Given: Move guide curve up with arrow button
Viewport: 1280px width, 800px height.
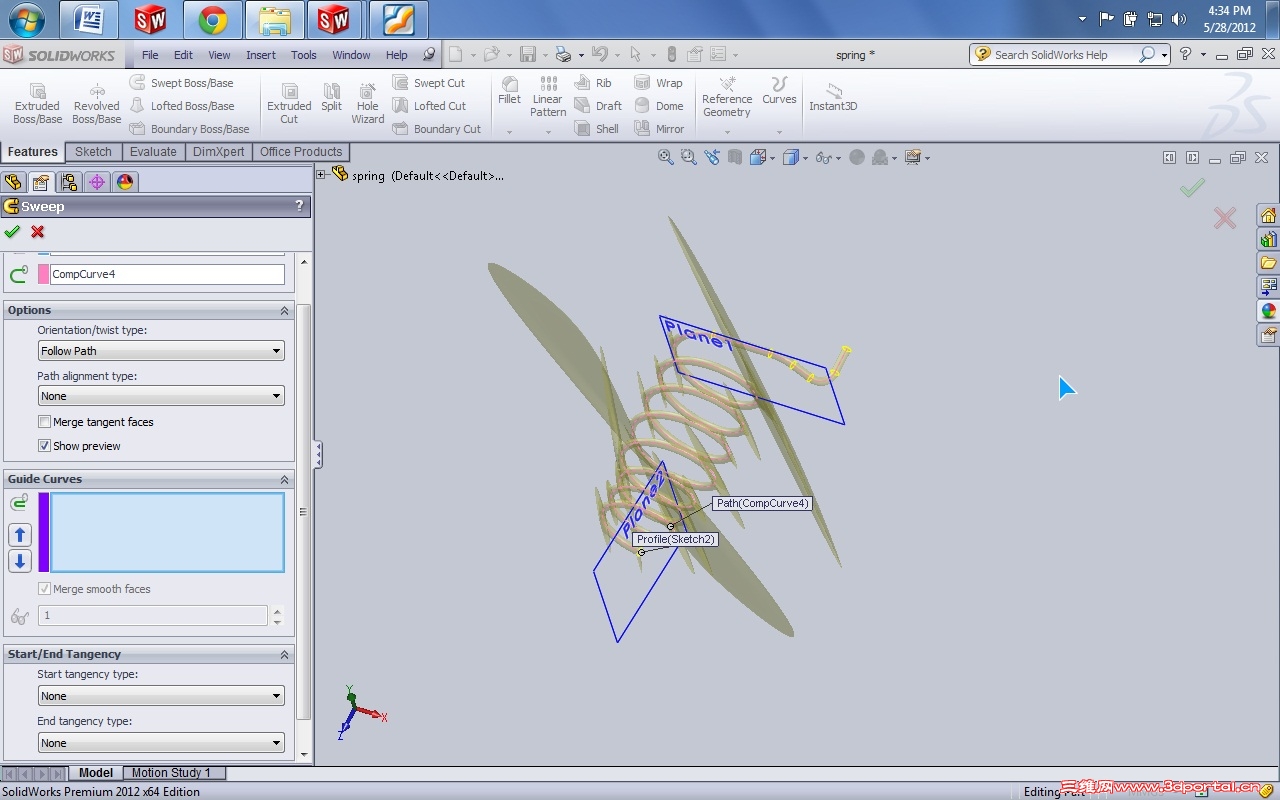Looking at the screenshot, I should point(20,534).
